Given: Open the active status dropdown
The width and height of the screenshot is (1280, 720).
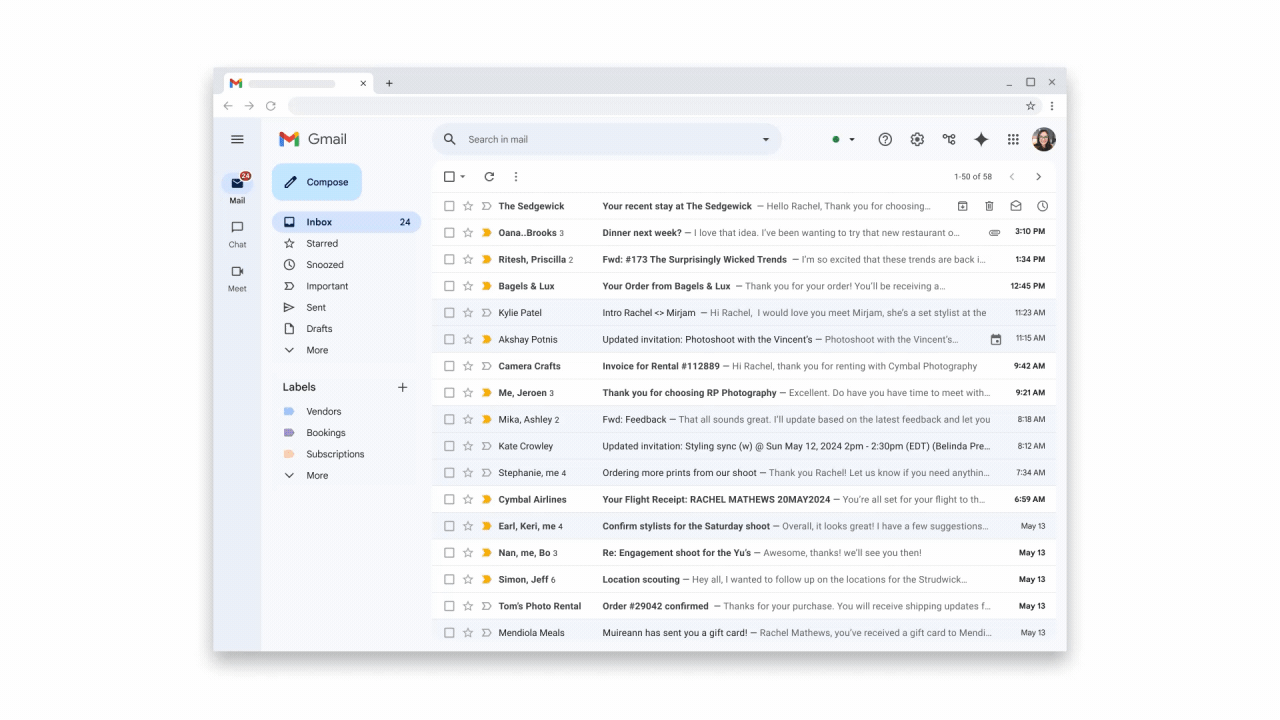Looking at the screenshot, I should pos(852,140).
